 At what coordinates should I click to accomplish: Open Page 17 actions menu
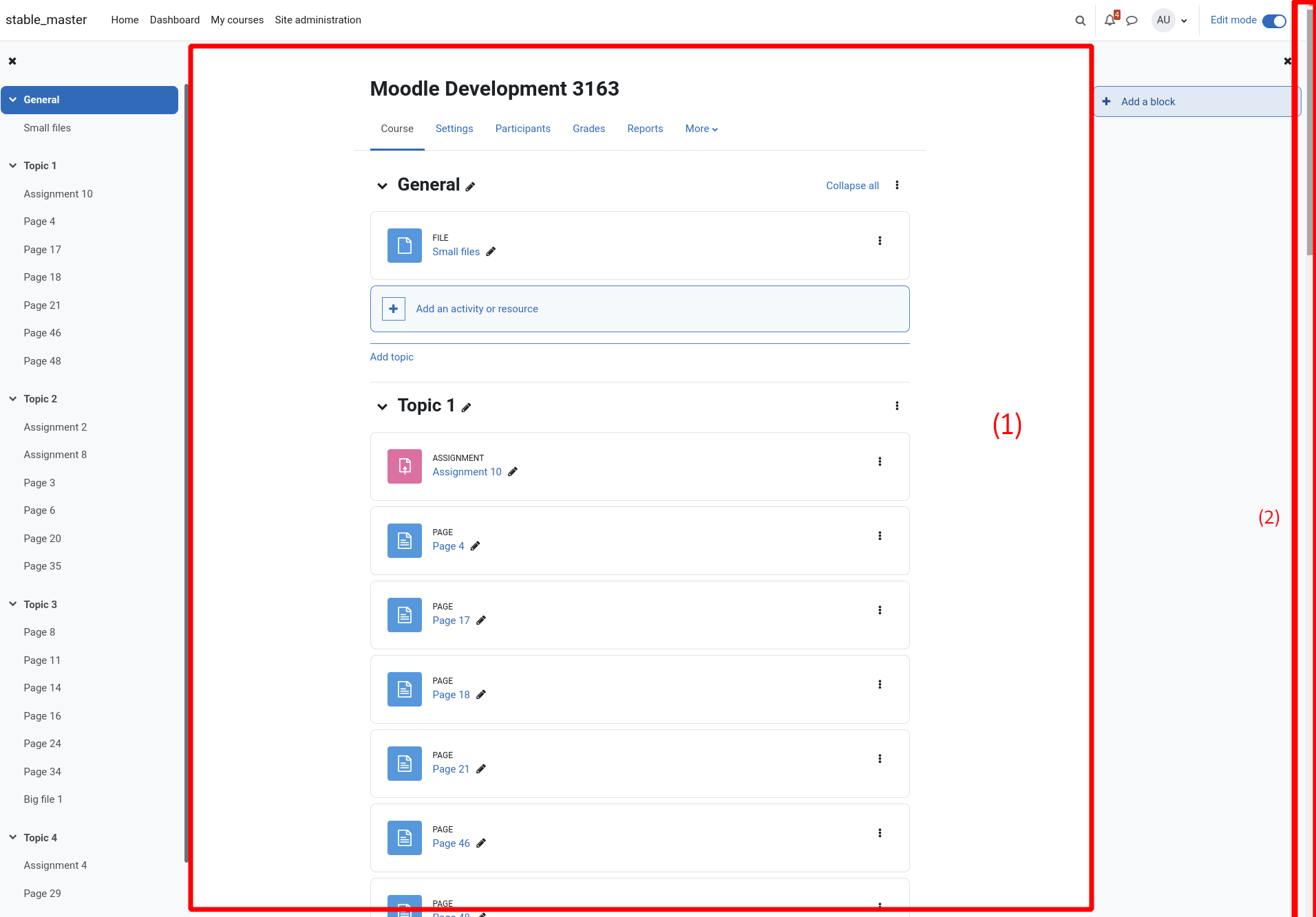(880, 610)
